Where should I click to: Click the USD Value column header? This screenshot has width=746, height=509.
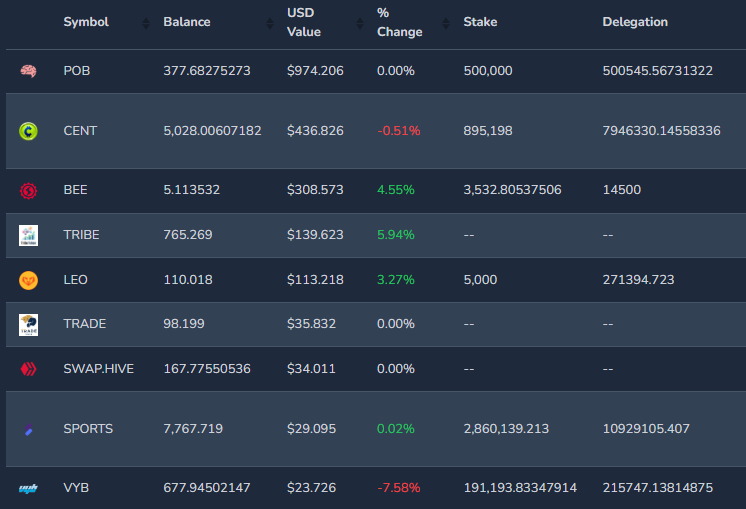(304, 22)
